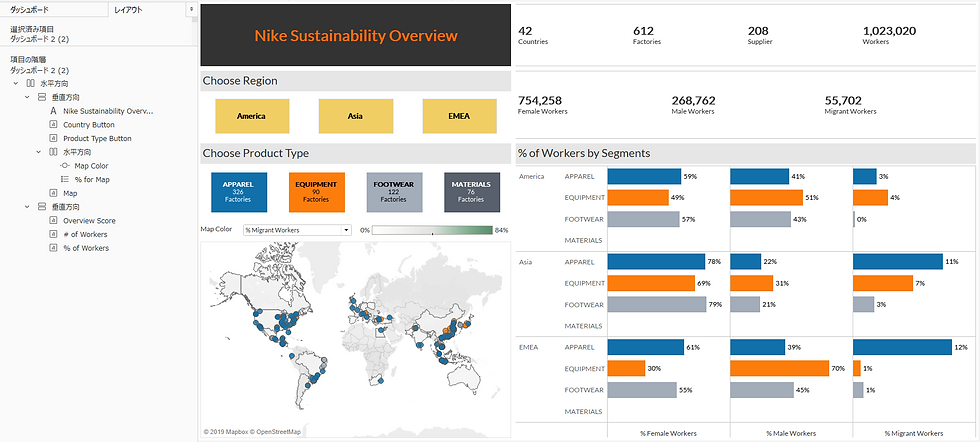Click the % Migrant Workers axis label
Image resolution: width=980 pixels, height=442 pixels.
click(914, 433)
